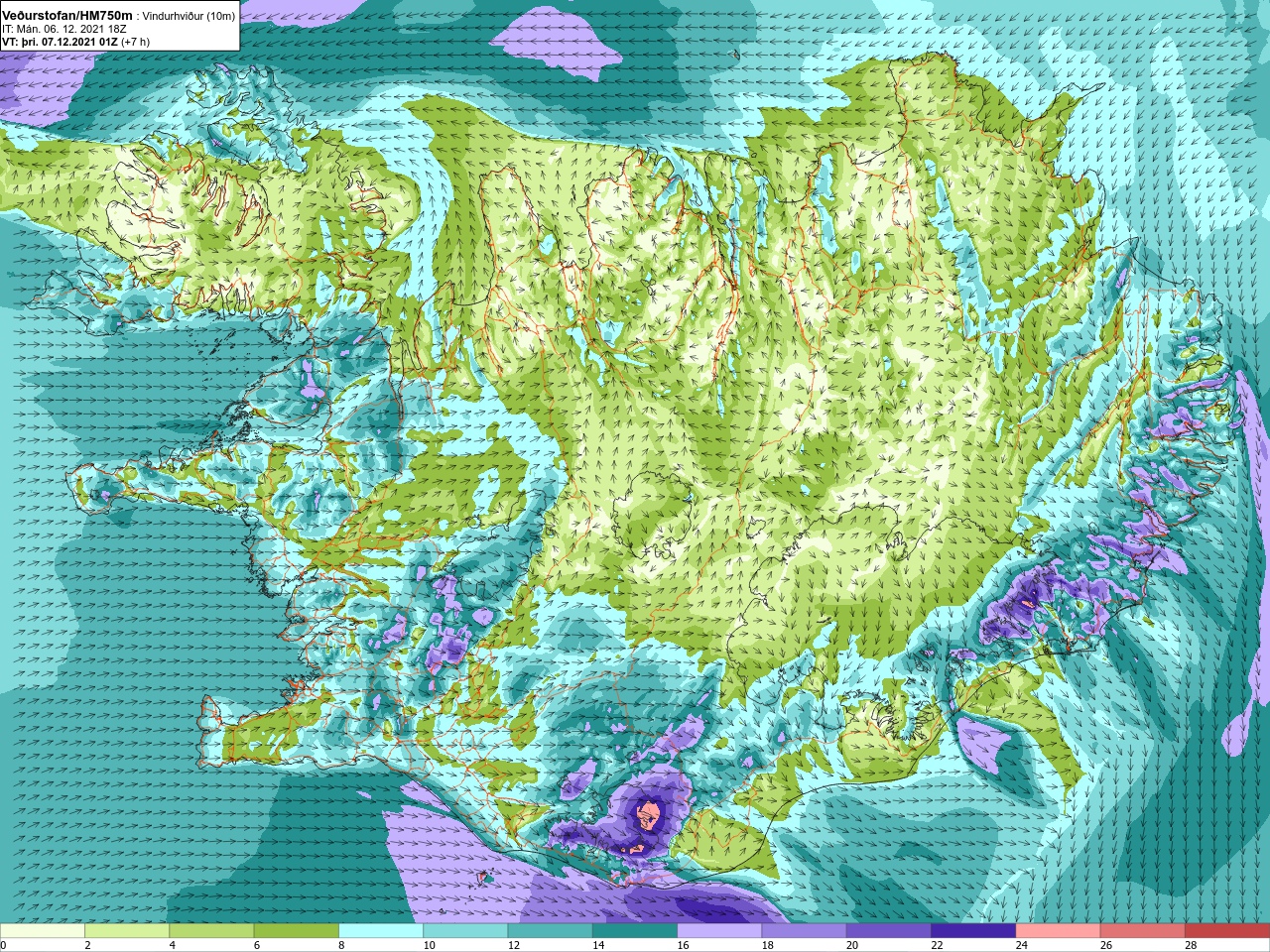Click the legend scale number 26

coord(1106,945)
